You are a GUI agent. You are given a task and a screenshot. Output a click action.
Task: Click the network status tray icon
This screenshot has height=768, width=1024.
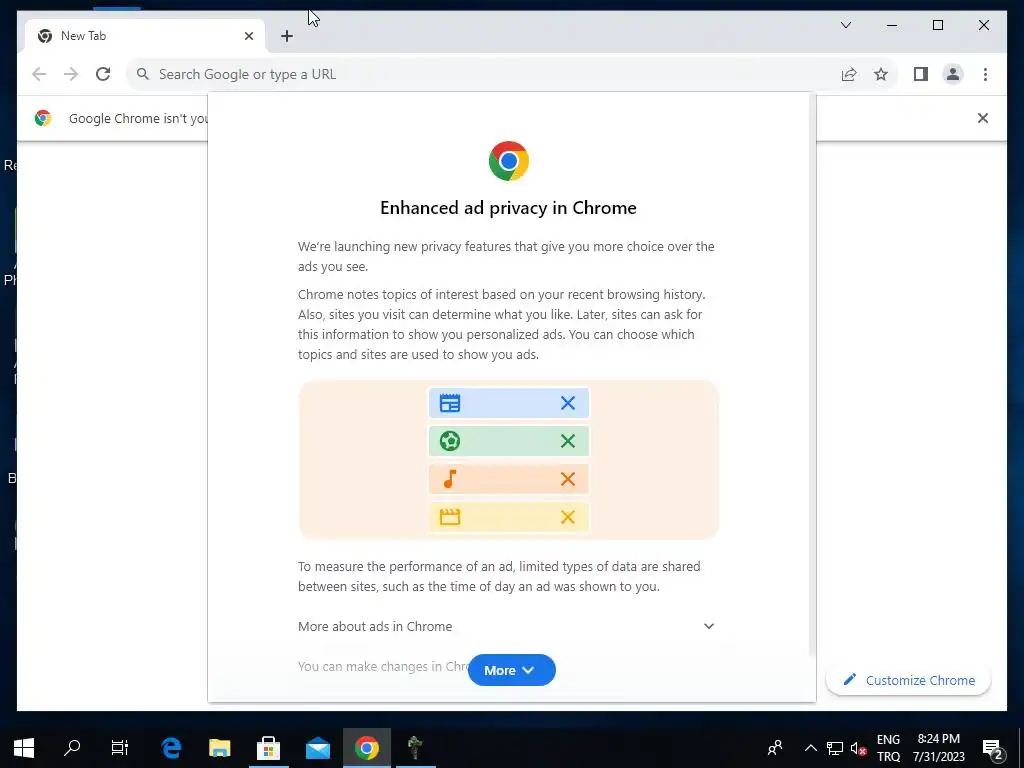tap(835, 748)
